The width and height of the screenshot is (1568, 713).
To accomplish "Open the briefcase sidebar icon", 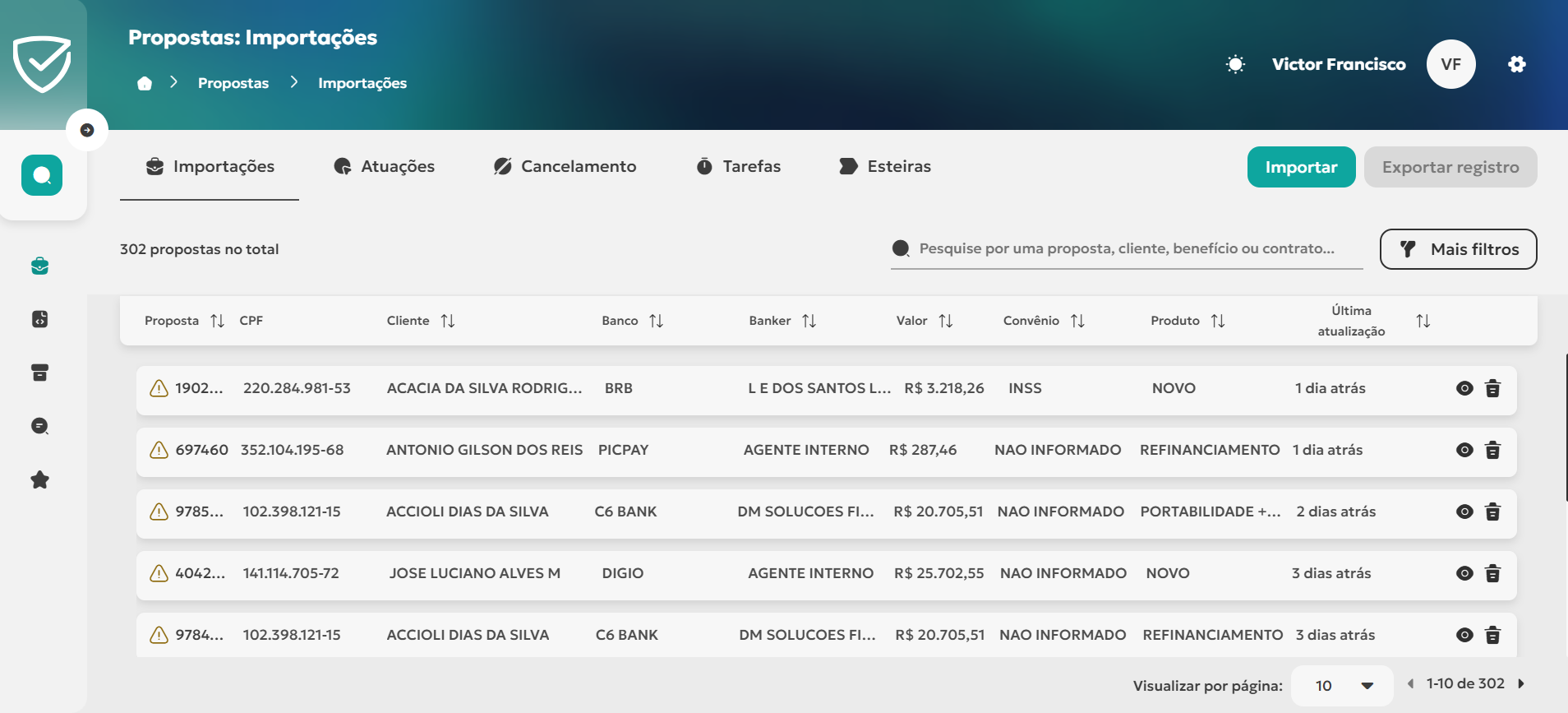I will click(39, 266).
